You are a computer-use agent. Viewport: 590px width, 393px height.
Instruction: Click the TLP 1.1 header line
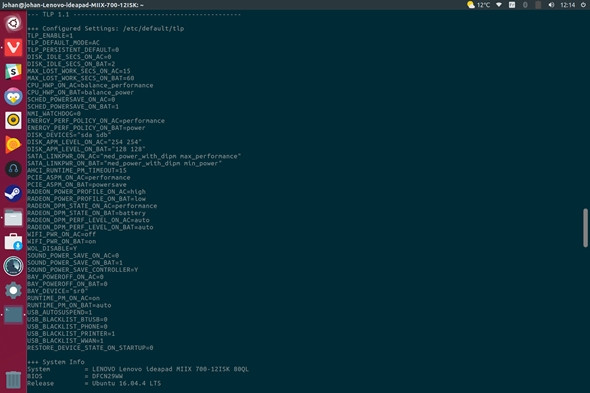134,14
